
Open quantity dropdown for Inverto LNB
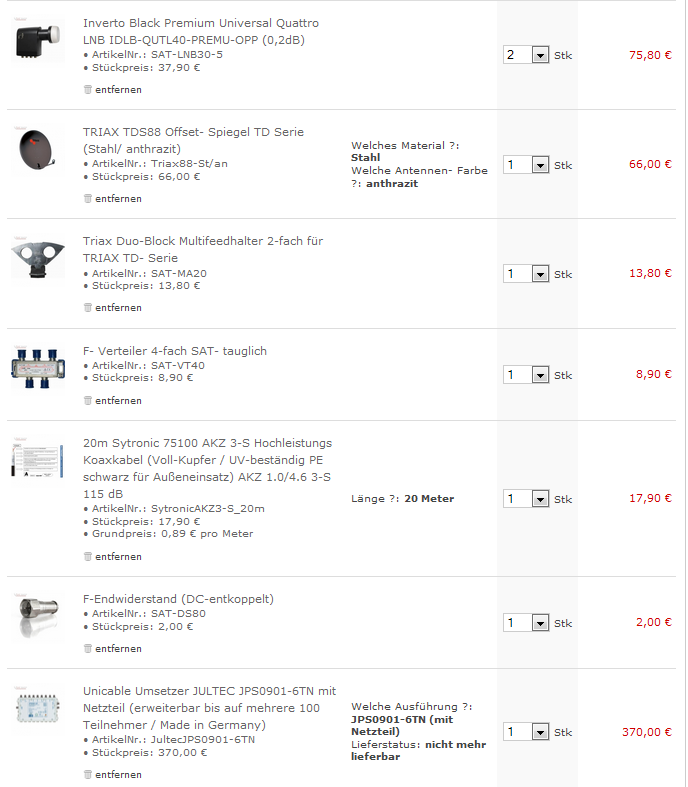pos(540,56)
